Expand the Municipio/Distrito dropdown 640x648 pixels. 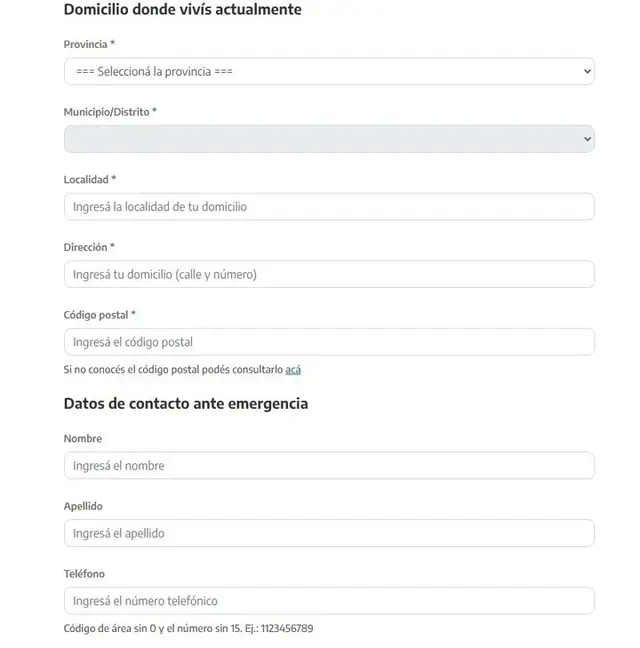pyautogui.click(x=329, y=139)
